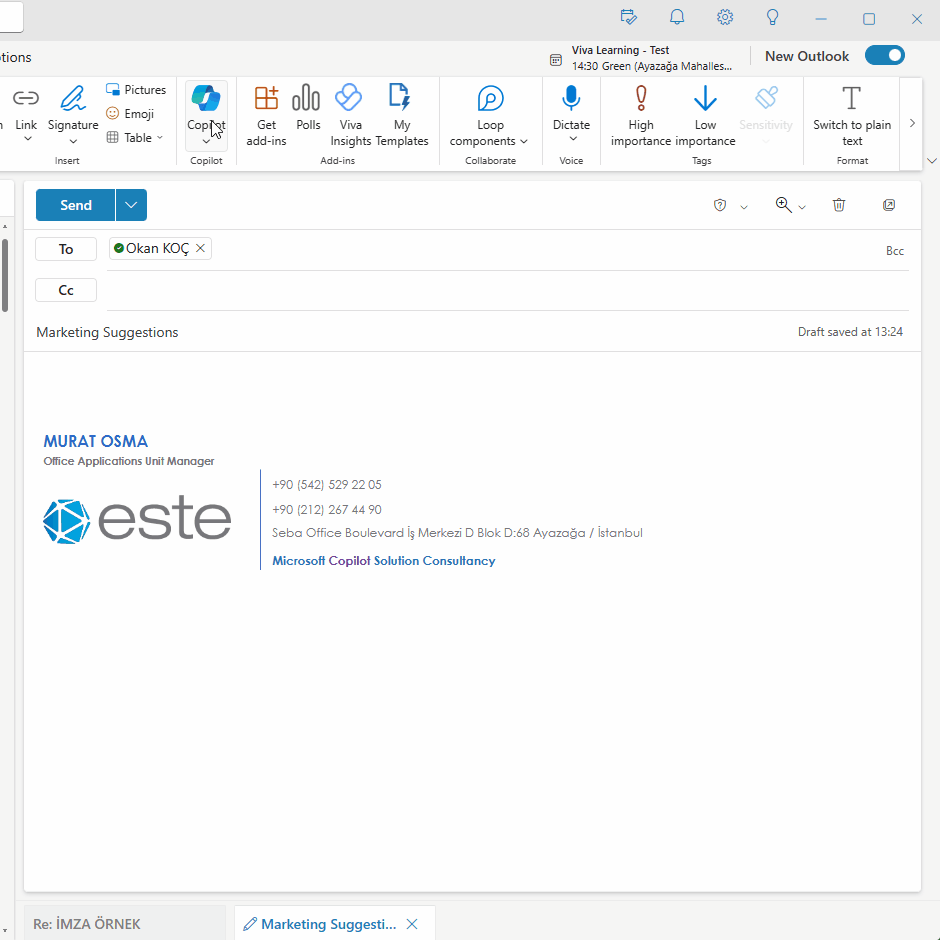Expand Table dropdown arrow
The width and height of the screenshot is (940, 940).
coord(159,137)
